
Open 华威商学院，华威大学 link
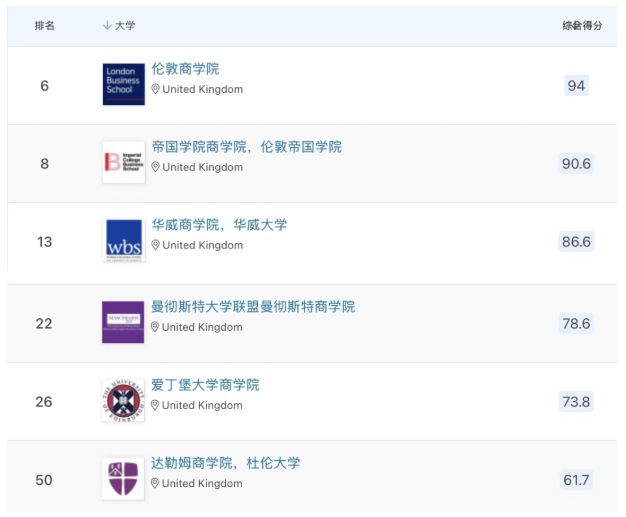pos(219,225)
